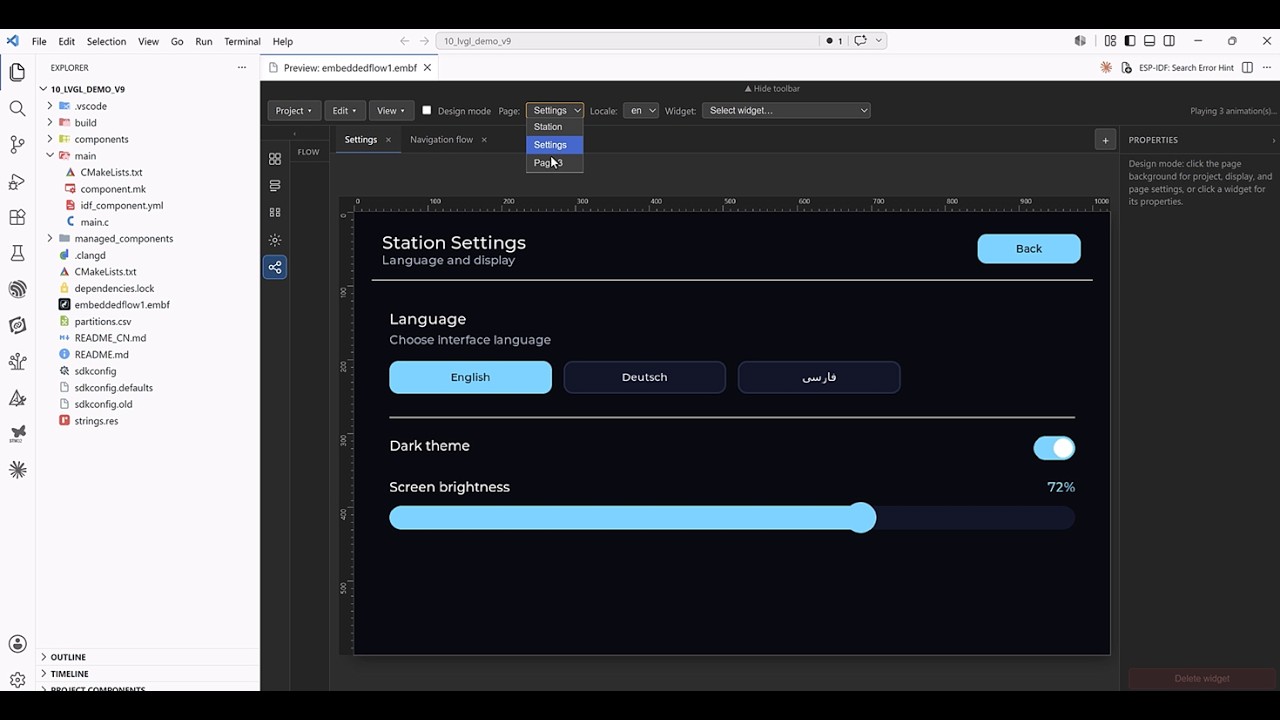Image resolution: width=1280 pixels, height=720 pixels.
Task: Switch to the Settings canvas tab
Action: pos(361,140)
